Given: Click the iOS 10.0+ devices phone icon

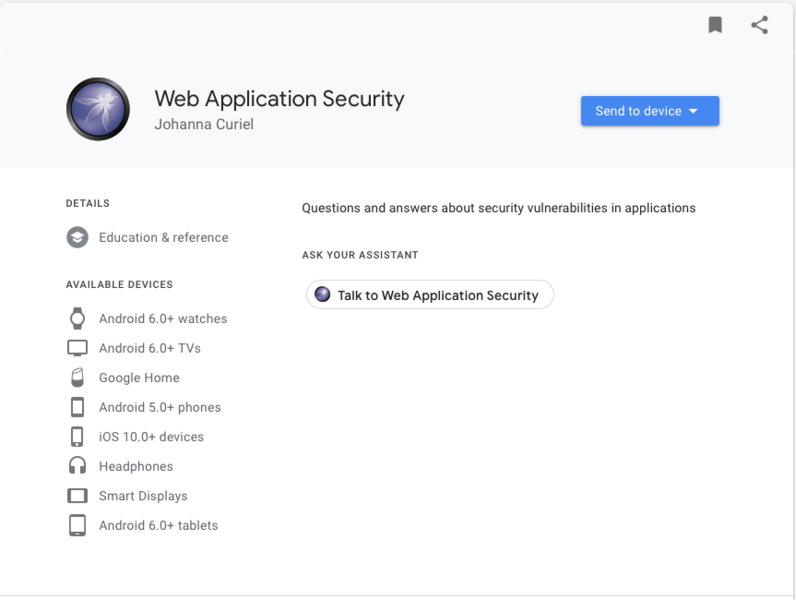Looking at the screenshot, I should click(77, 437).
